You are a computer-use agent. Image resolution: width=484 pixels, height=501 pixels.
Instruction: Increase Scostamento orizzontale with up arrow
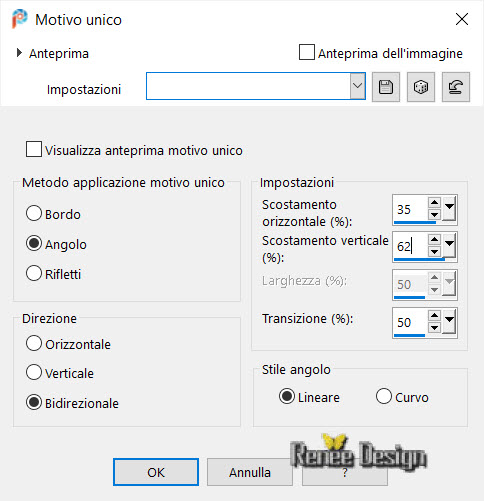(434, 203)
